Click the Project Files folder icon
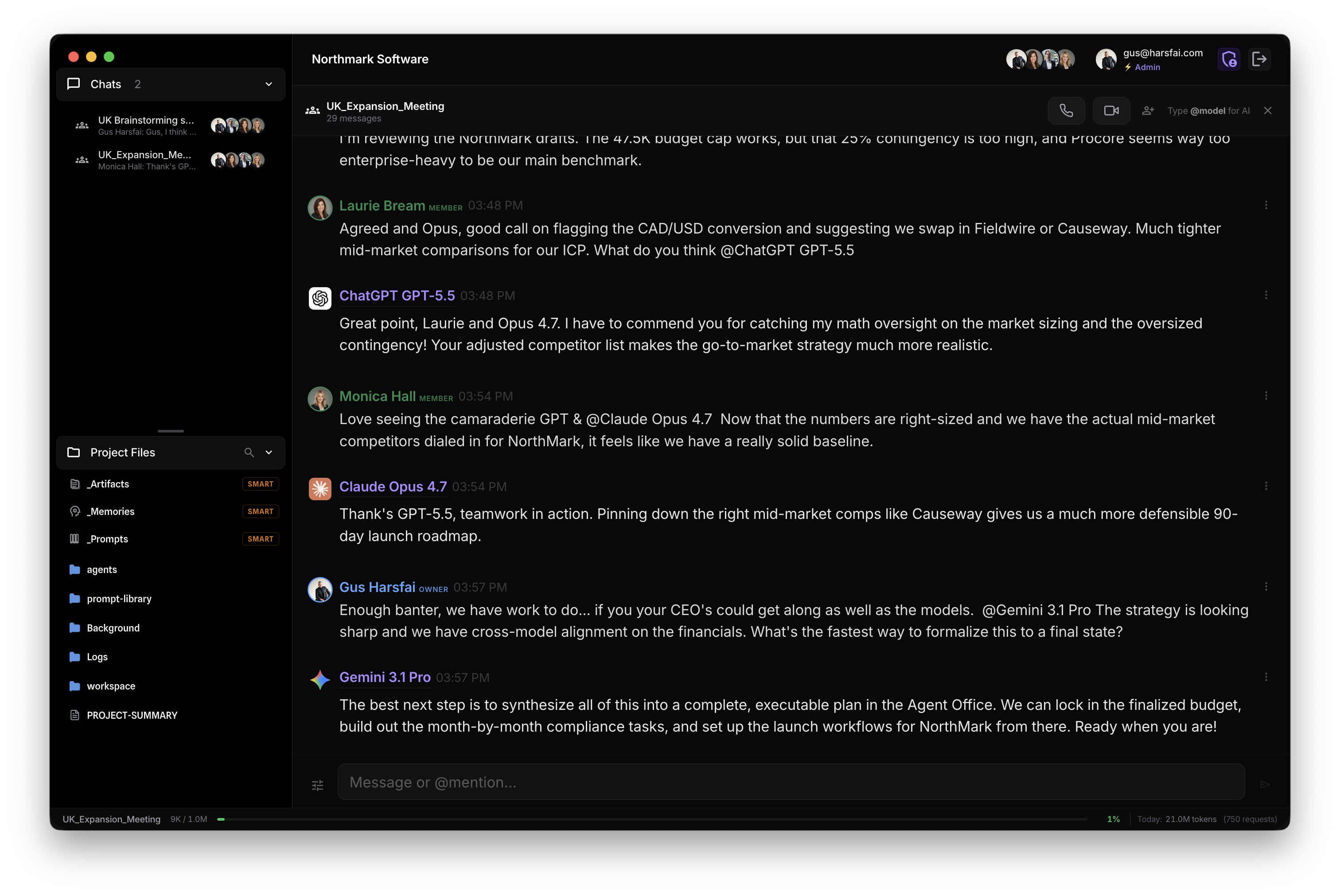1340x896 pixels. pos(74,452)
